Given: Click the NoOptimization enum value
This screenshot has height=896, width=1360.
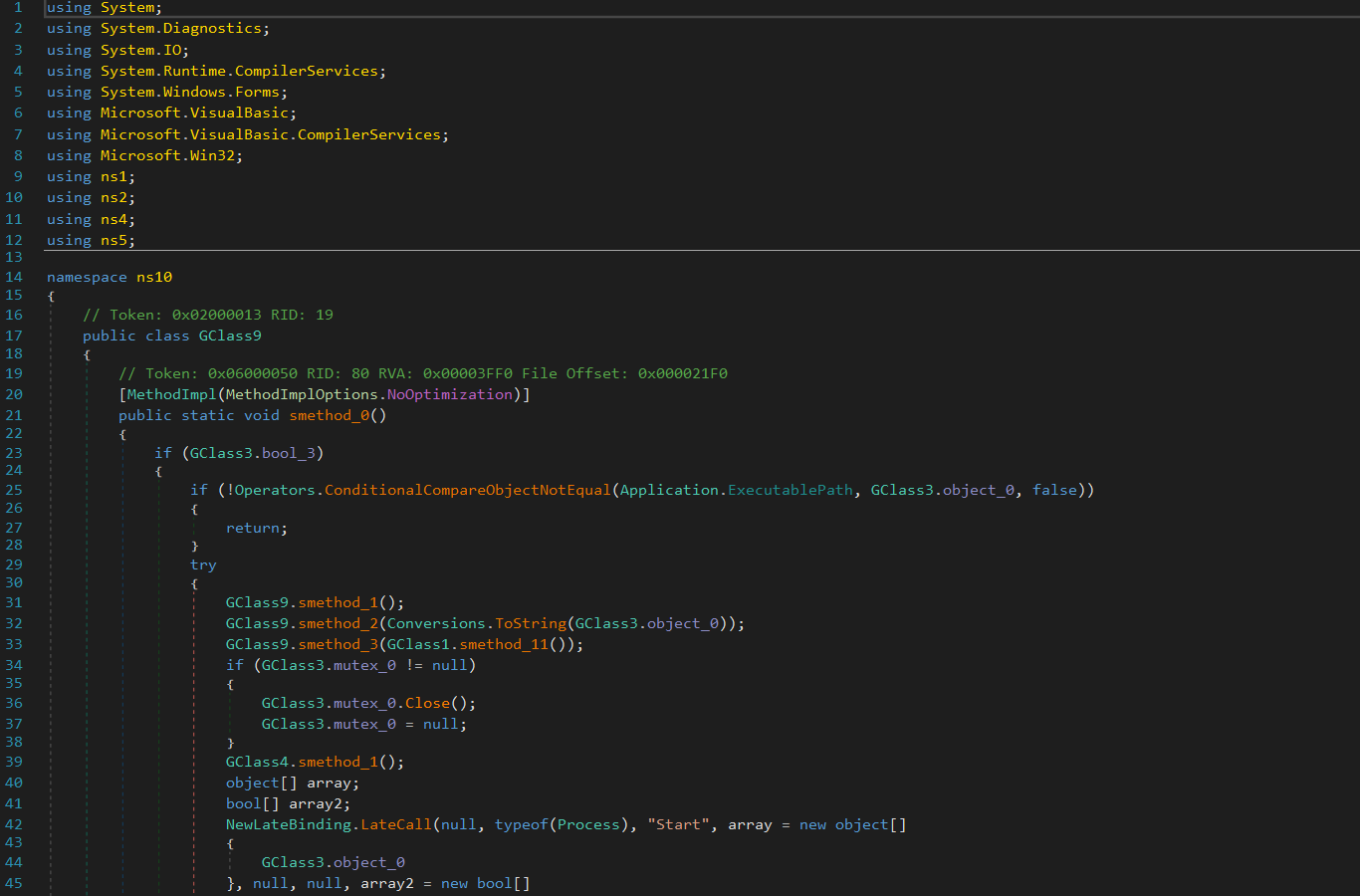Looking at the screenshot, I should pyautogui.click(x=449, y=394).
